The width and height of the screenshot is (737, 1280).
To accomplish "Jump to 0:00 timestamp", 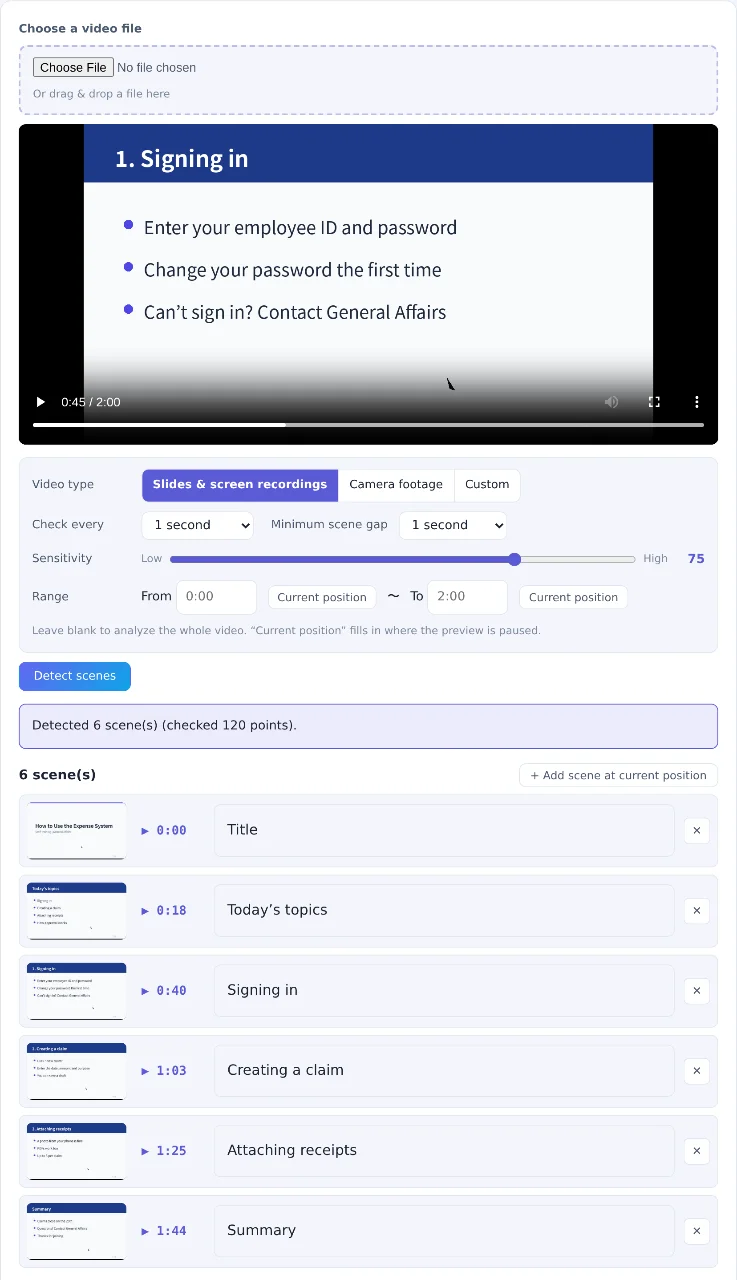I will pyautogui.click(x=164, y=830).
